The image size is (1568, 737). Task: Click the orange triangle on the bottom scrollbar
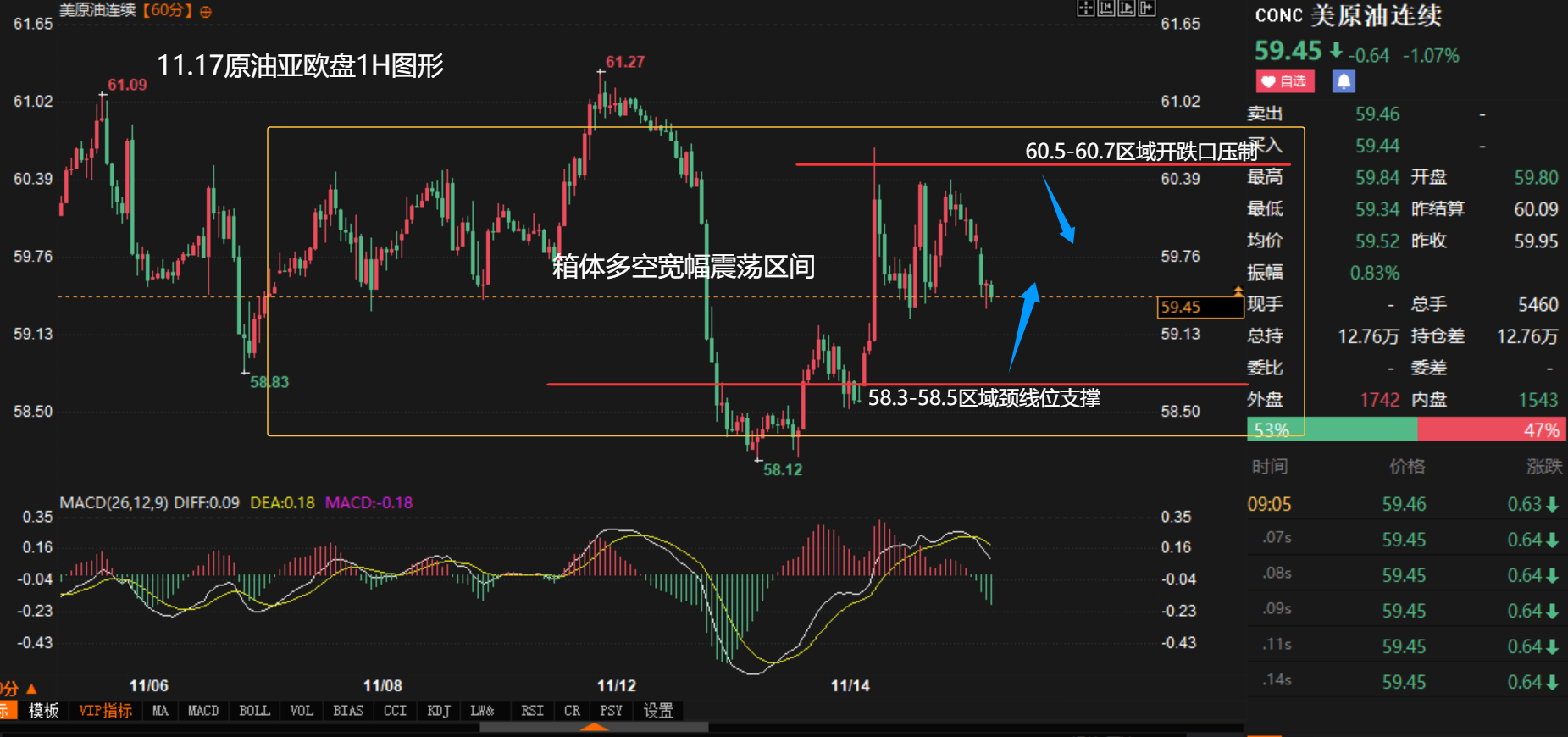pos(595,727)
